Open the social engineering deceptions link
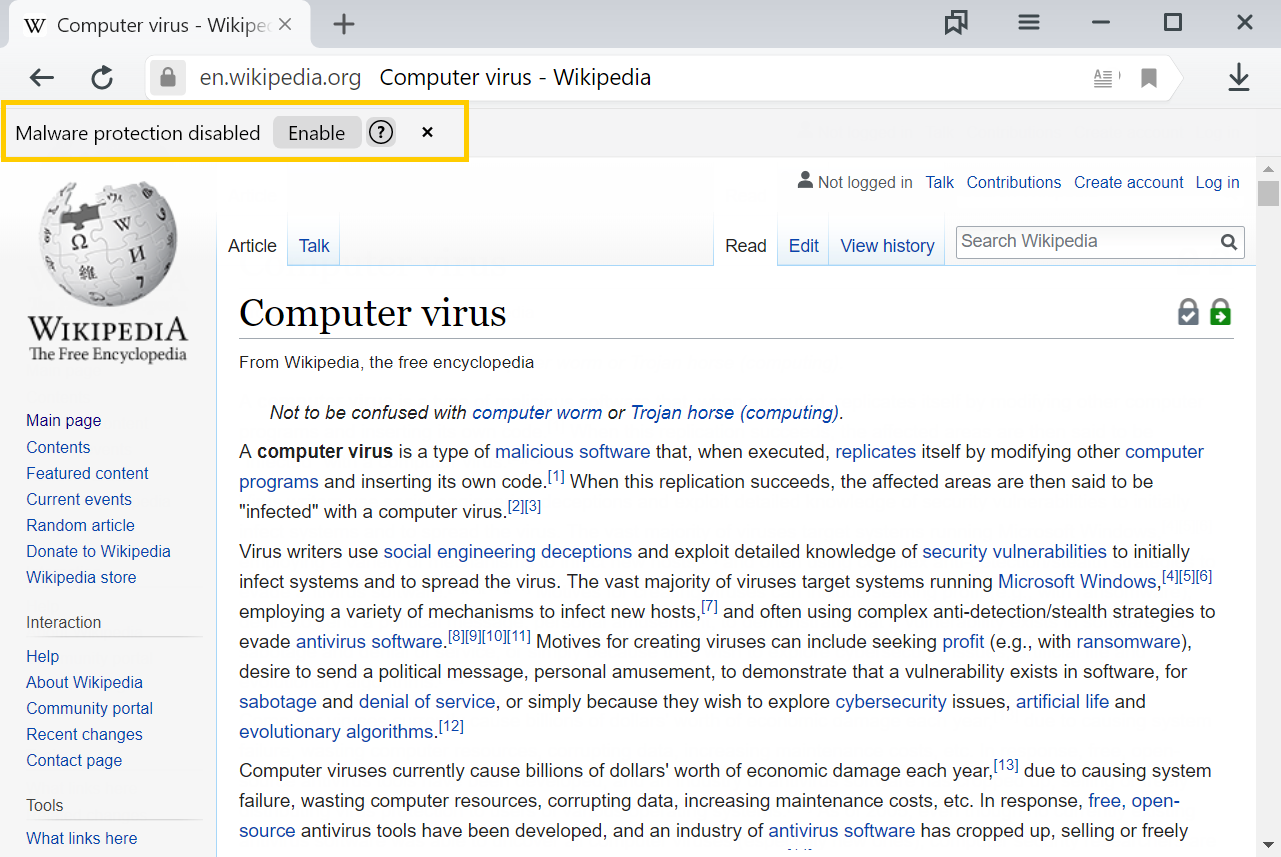This screenshot has width=1281, height=857. click(x=508, y=552)
